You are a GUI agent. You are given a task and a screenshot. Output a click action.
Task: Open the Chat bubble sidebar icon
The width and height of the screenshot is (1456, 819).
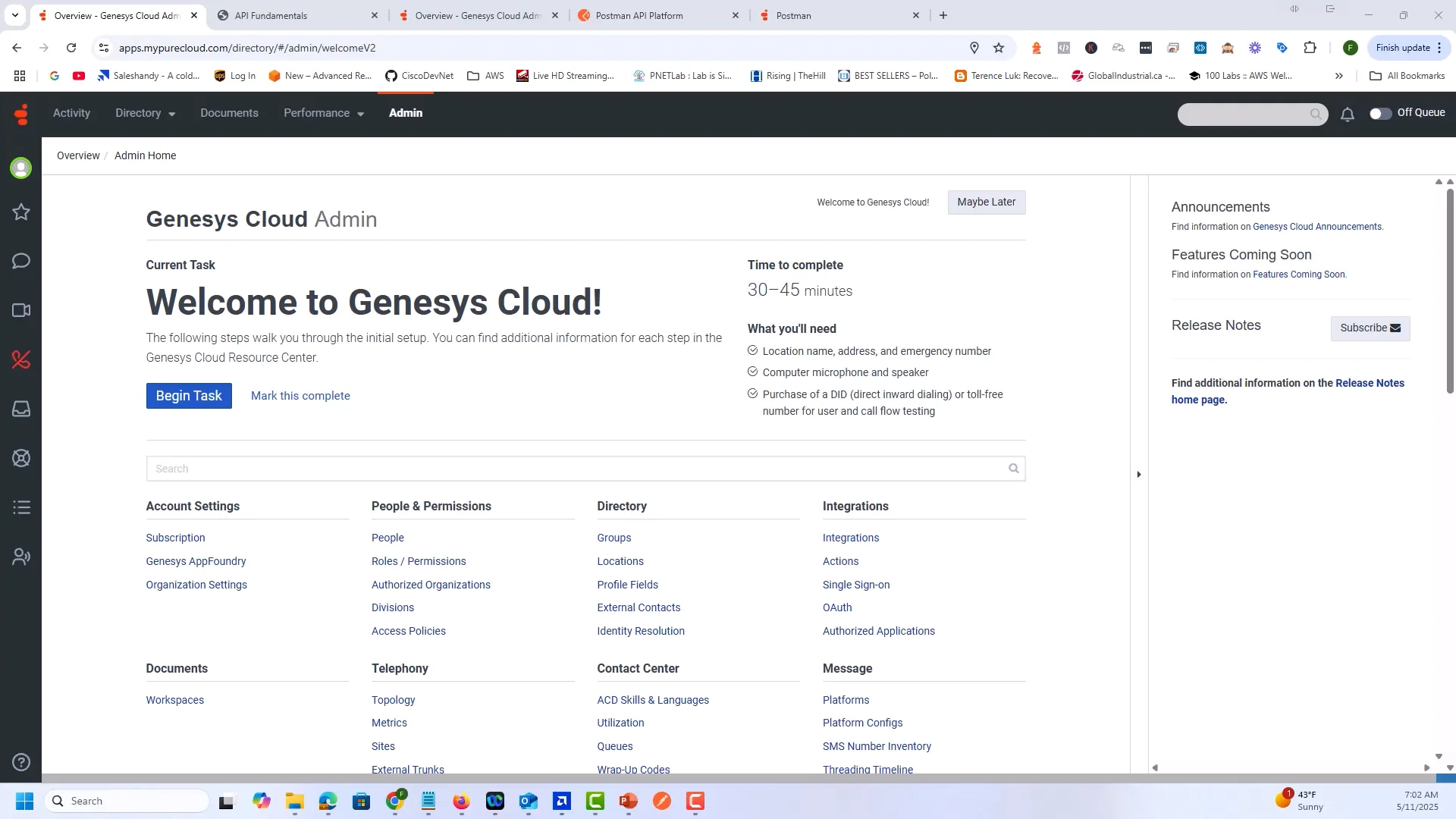click(21, 262)
